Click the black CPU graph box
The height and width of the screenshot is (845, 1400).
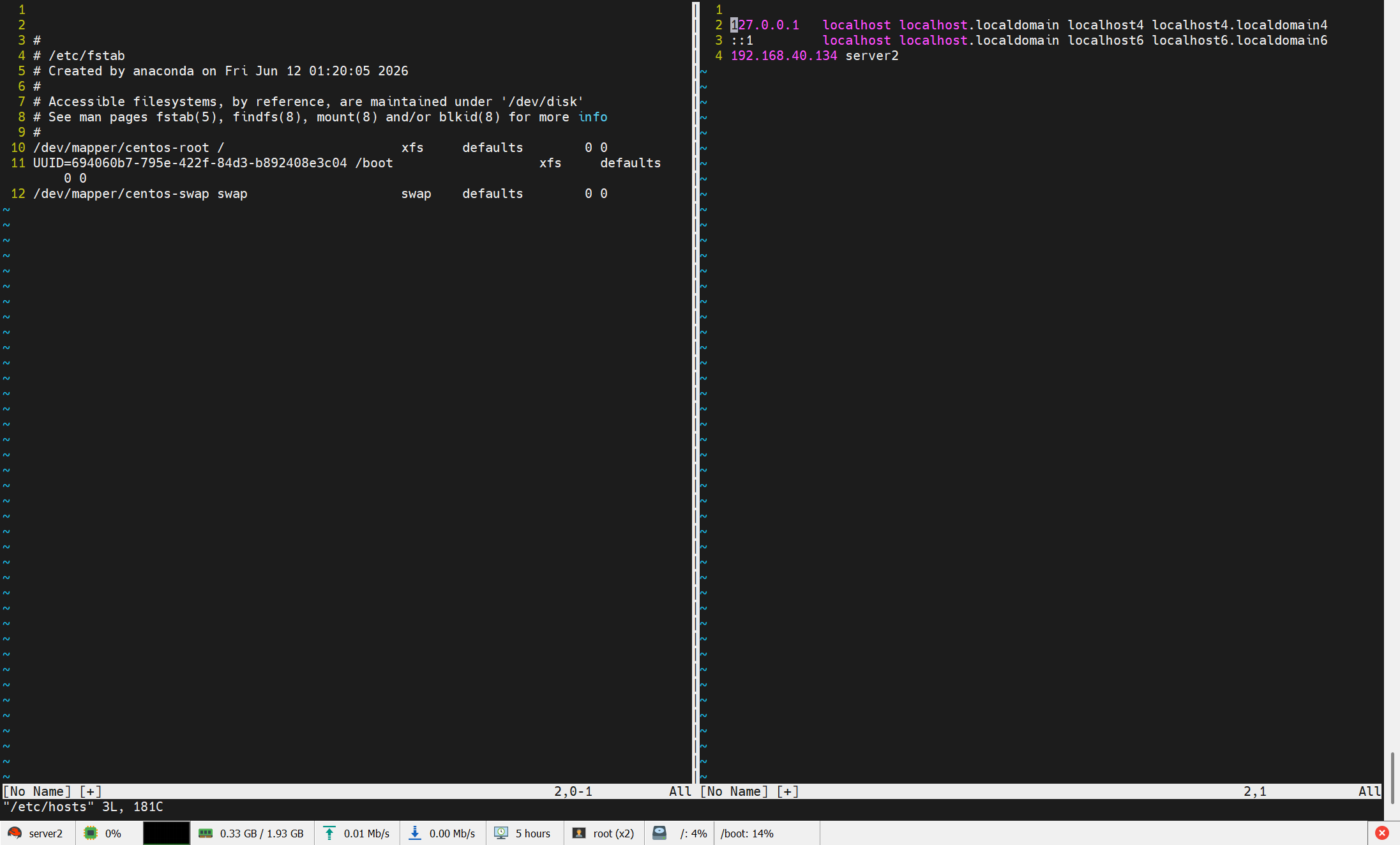(166, 833)
